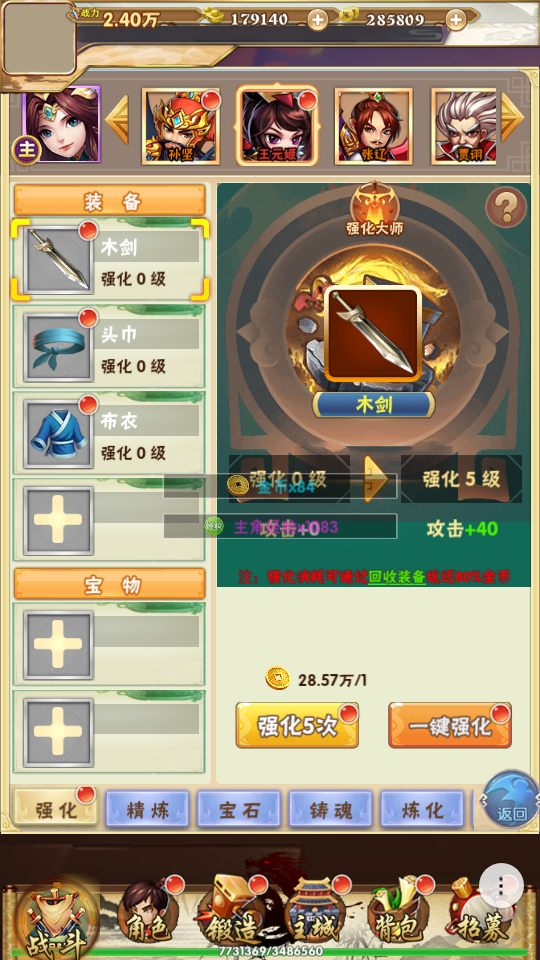Switch to the 精炼 tab
540x960 pixels.
pyautogui.click(x=148, y=809)
